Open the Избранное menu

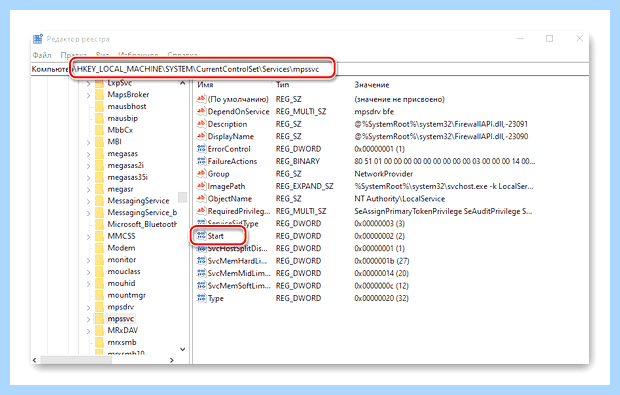(138, 55)
